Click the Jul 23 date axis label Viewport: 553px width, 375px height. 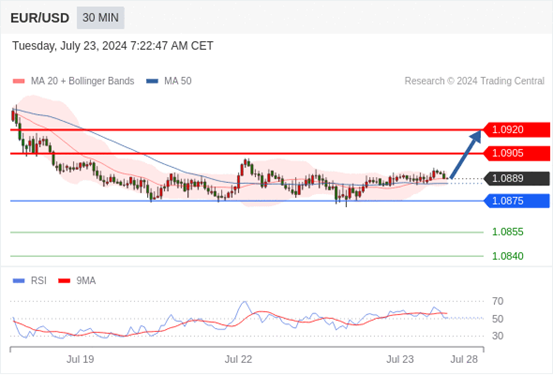(400, 359)
